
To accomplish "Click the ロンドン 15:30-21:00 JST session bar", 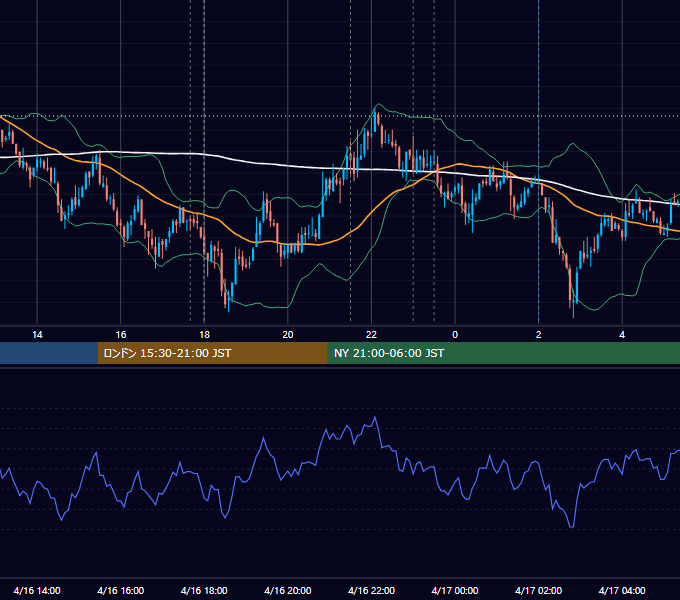I will (212, 353).
